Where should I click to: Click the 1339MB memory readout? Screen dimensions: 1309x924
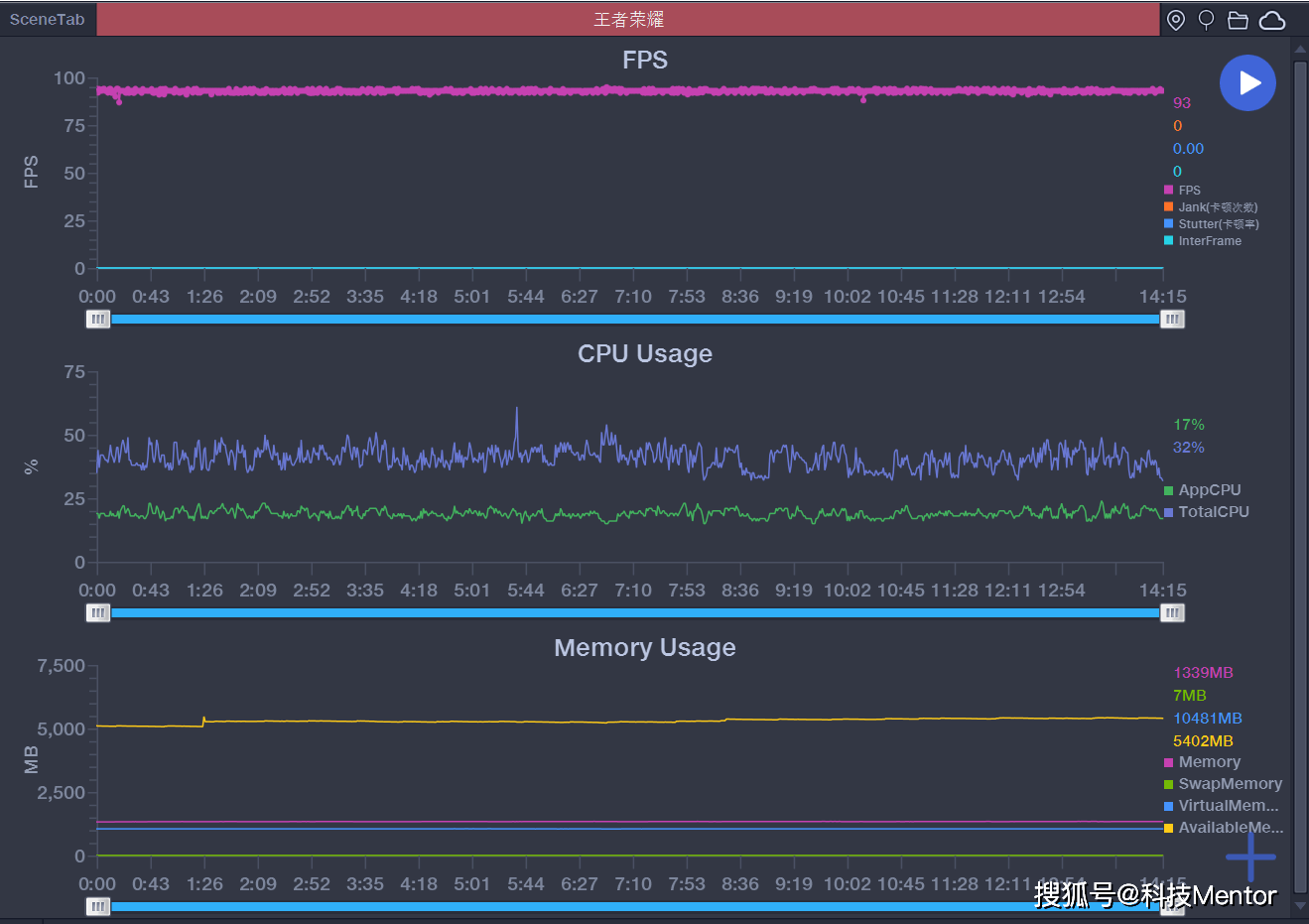point(1203,672)
